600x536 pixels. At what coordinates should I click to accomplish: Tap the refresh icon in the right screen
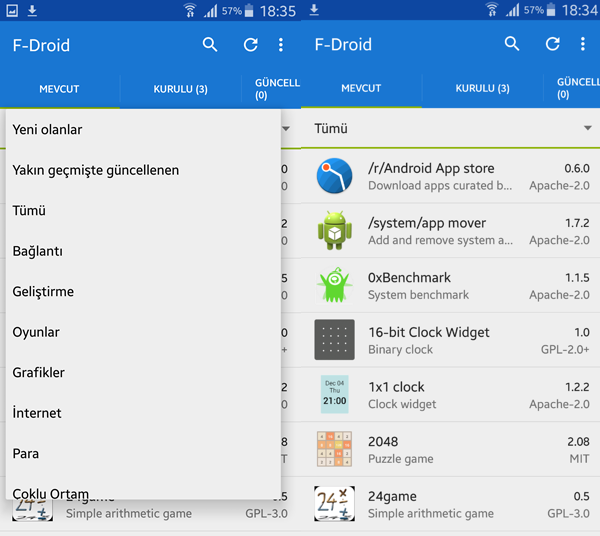click(x=553, y=44)
